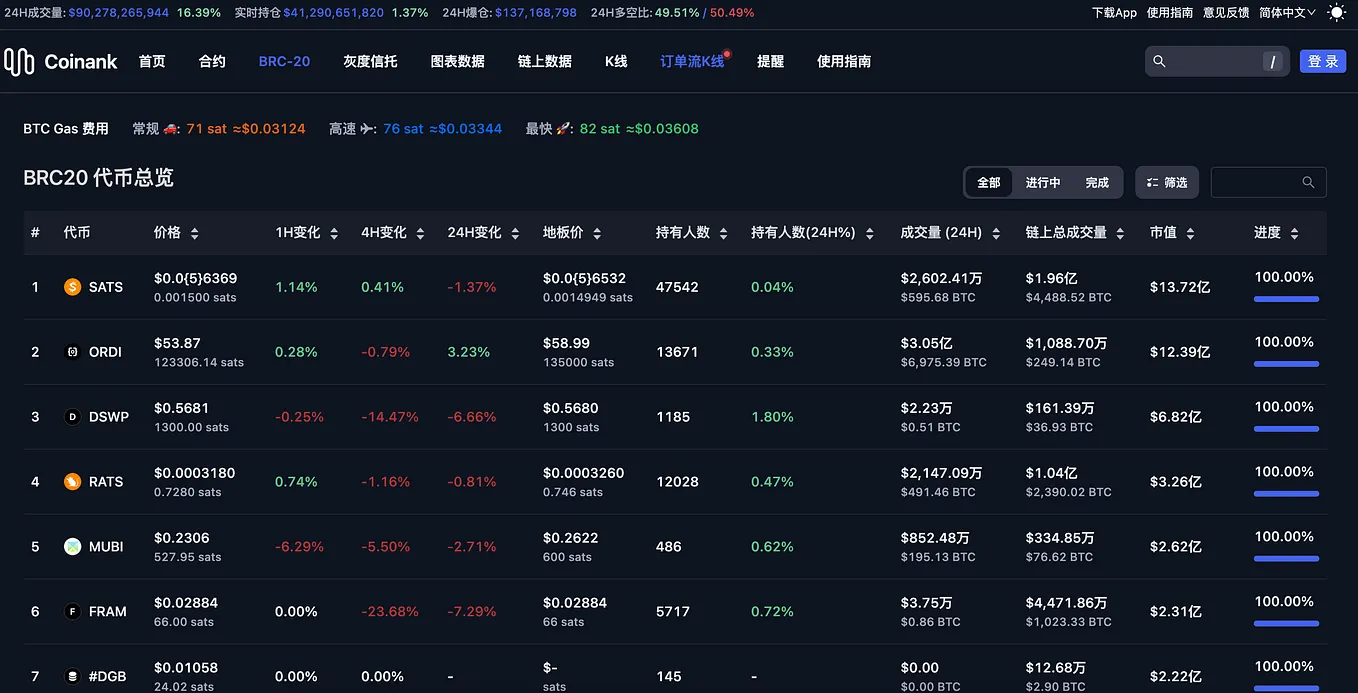The image size is (1358, 693).
Task: Click the 最快 gas fee 82 sat
Action: tap(600, 129)
